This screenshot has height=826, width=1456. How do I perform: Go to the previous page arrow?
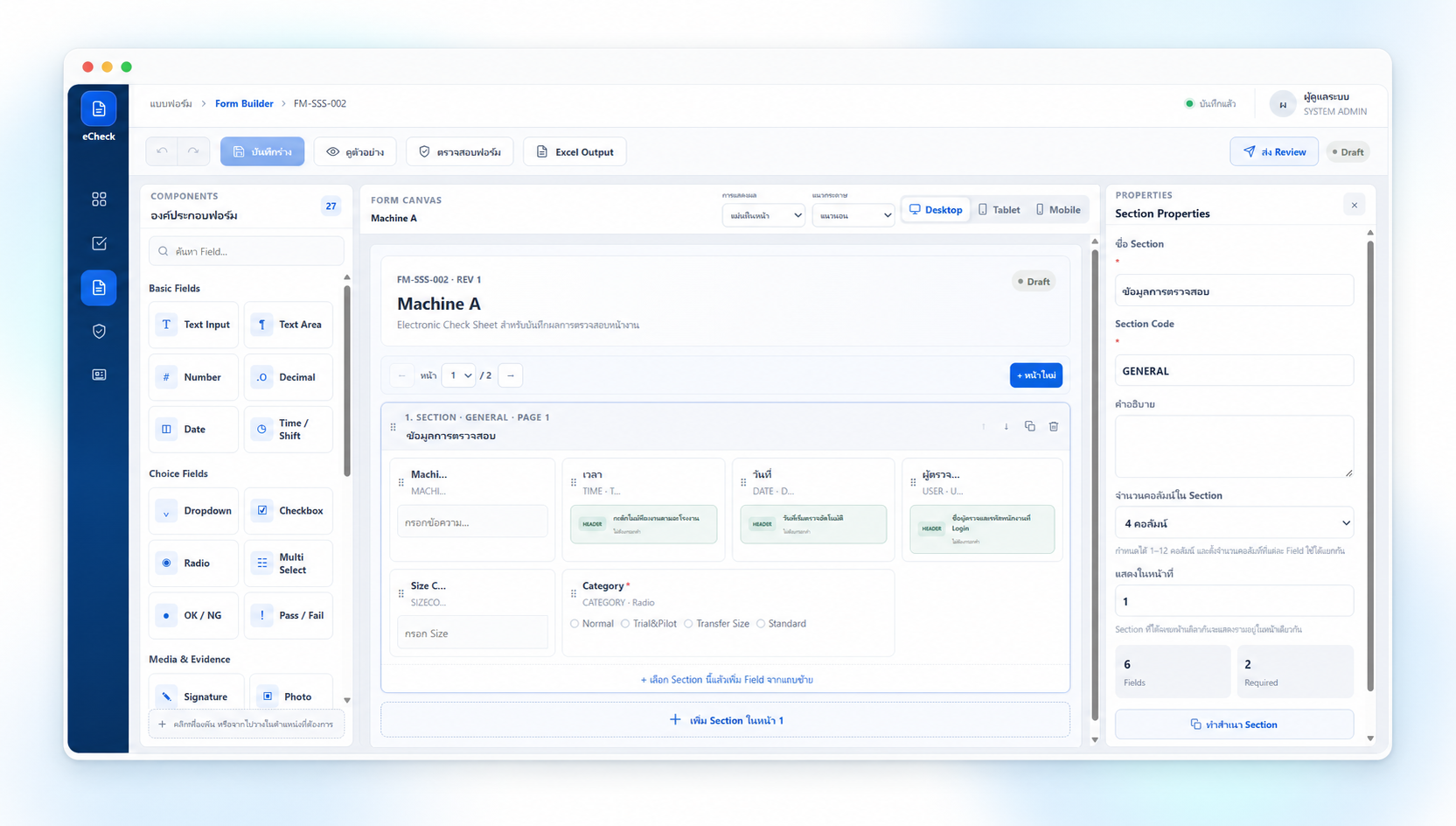[x=401, y=375]
